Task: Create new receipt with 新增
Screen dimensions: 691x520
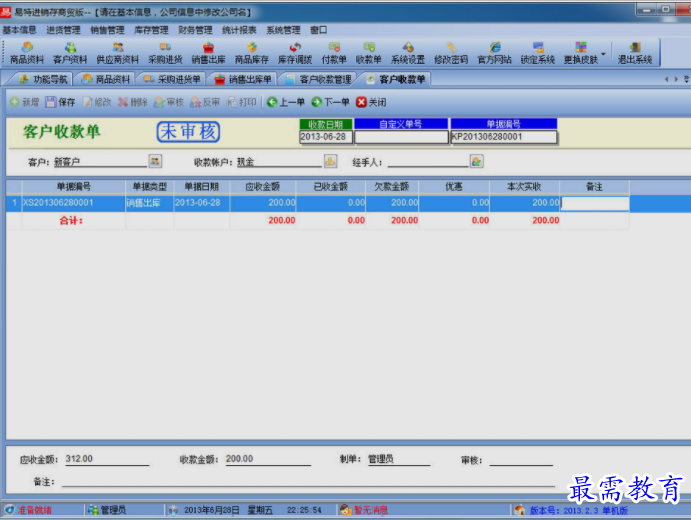Action: click(x=25, y=102)
